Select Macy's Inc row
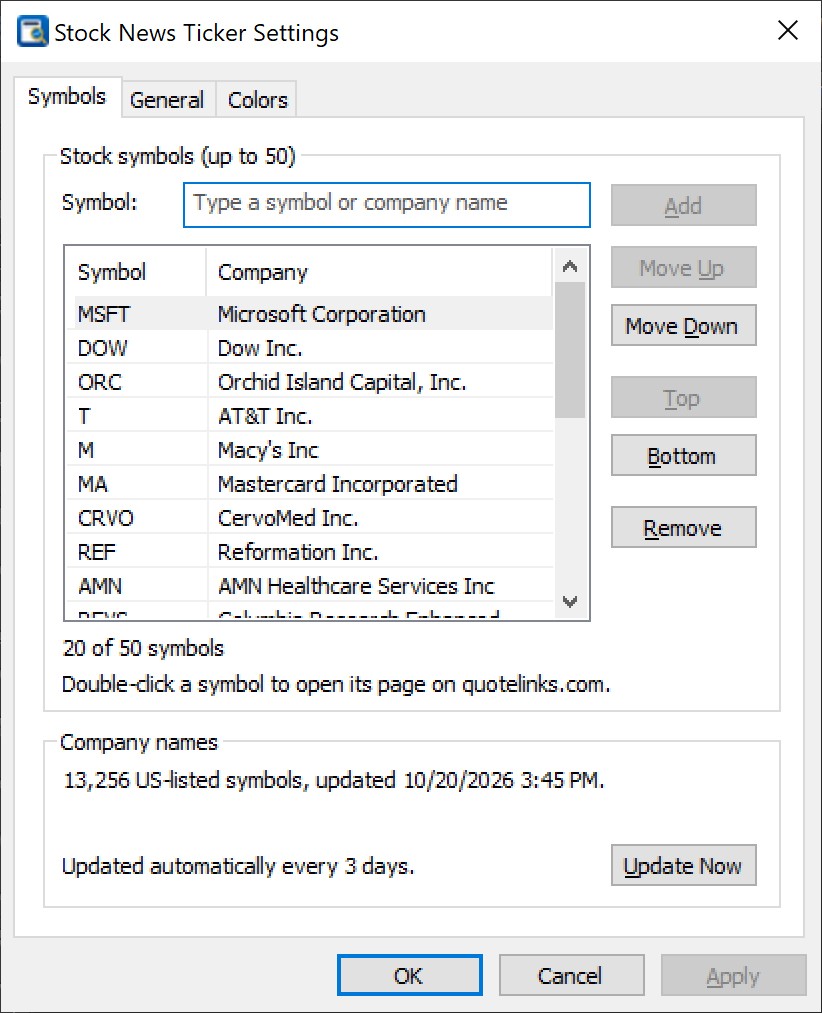 click(310, 450)
